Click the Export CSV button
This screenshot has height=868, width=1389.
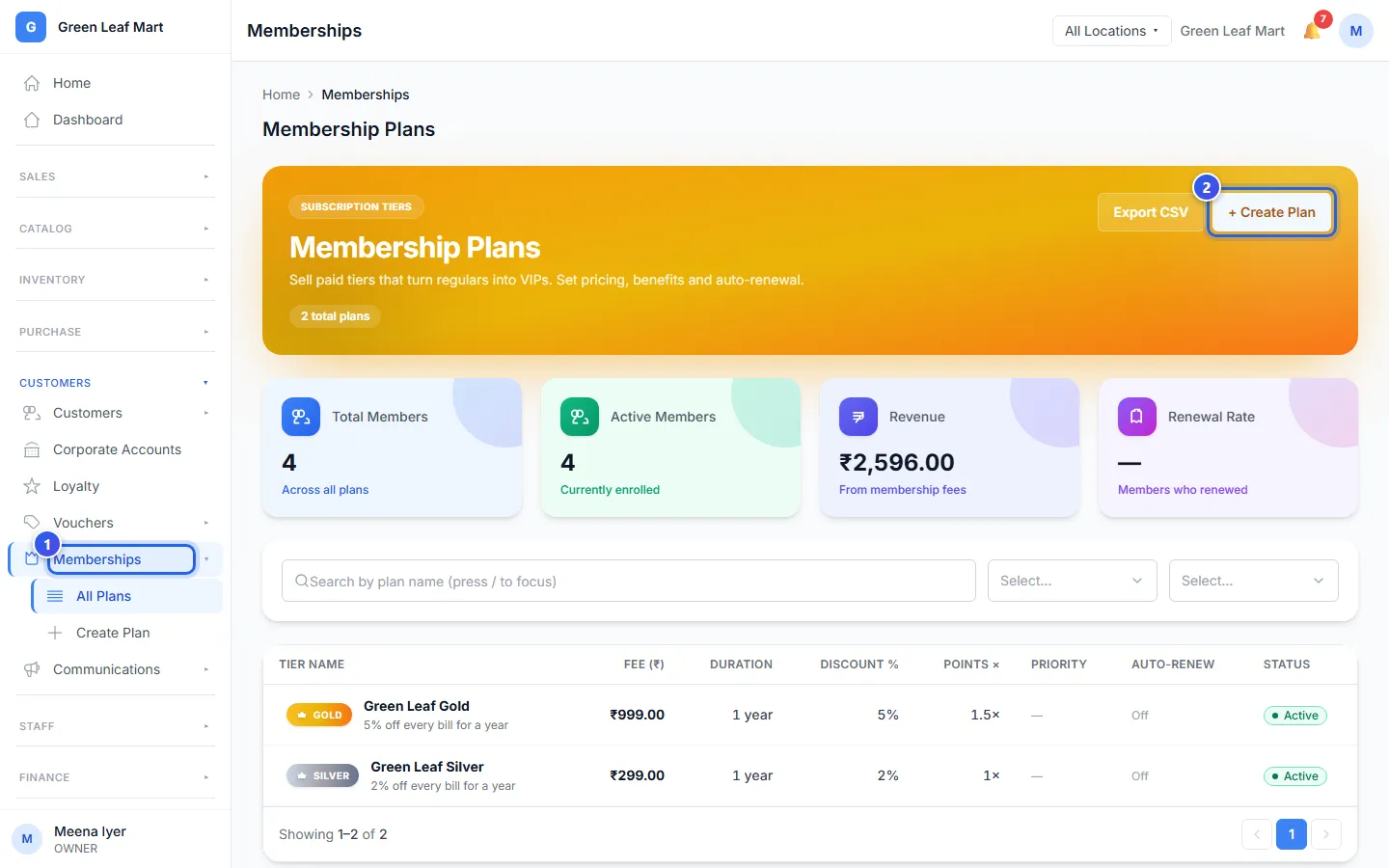(1151, 212)
